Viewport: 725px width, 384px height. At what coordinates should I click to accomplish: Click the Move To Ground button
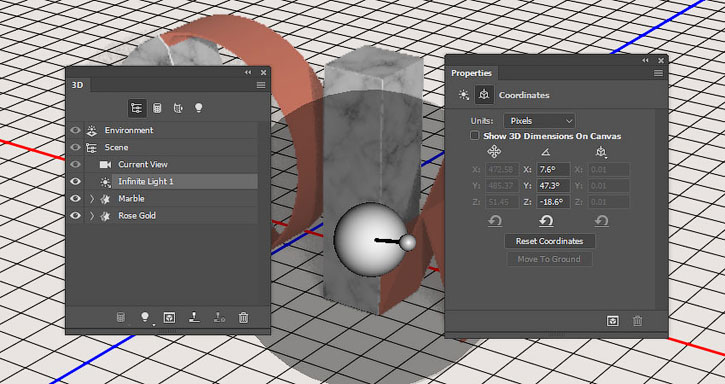tap(549, 259)
